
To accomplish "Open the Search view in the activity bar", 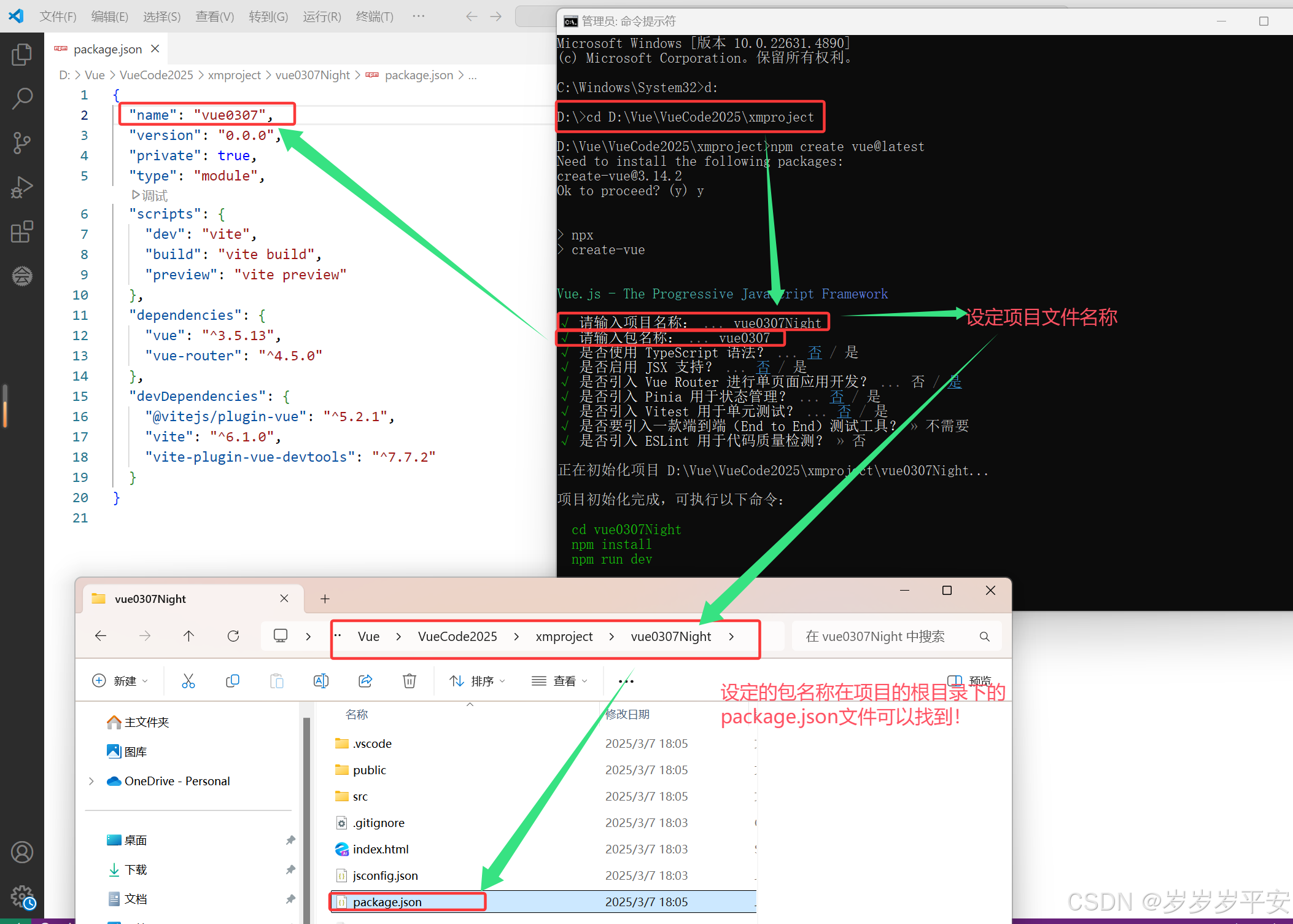I will [21, 98].
